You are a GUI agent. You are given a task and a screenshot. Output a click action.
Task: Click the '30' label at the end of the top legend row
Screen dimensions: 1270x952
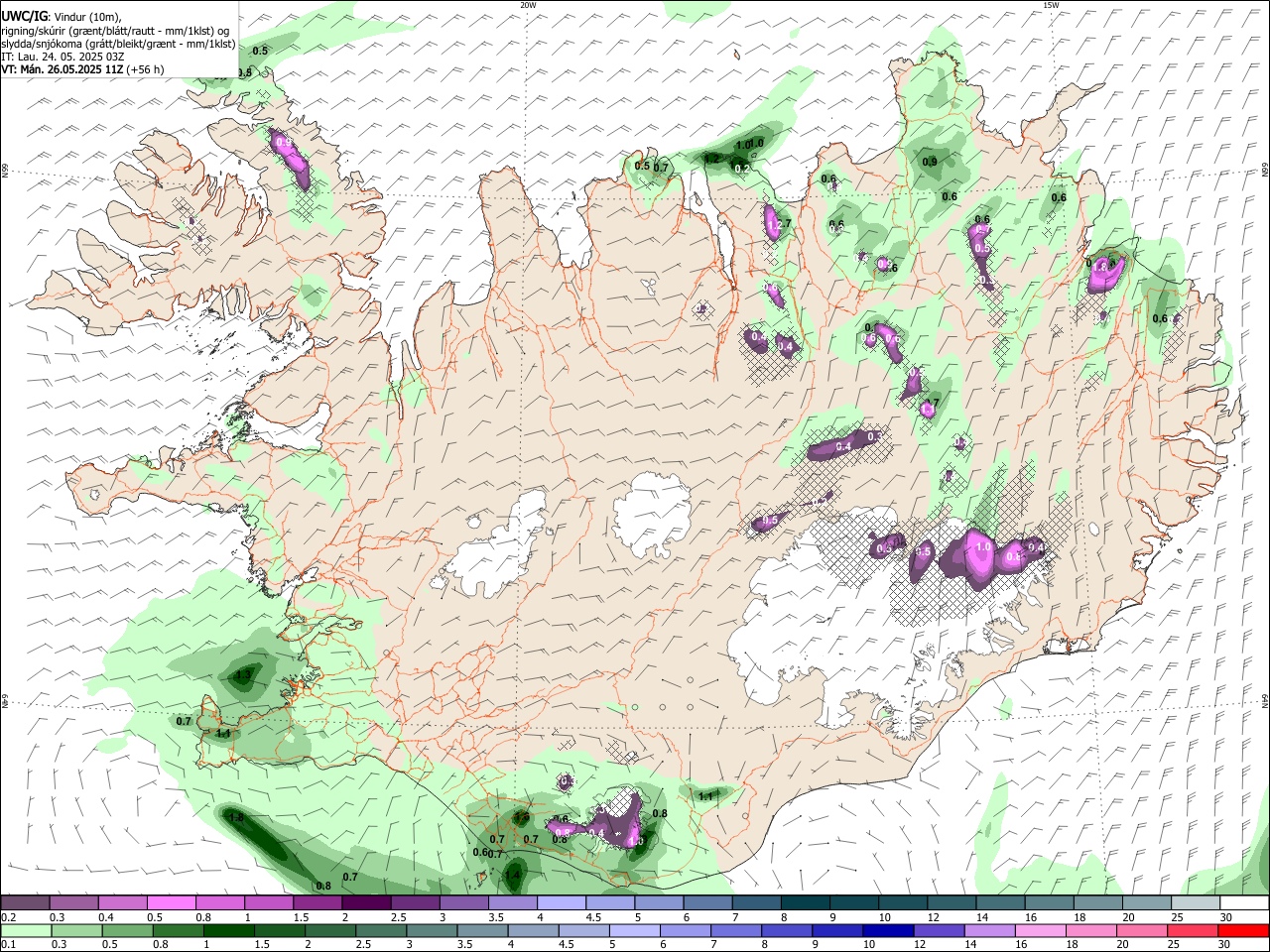point(1226,917)
